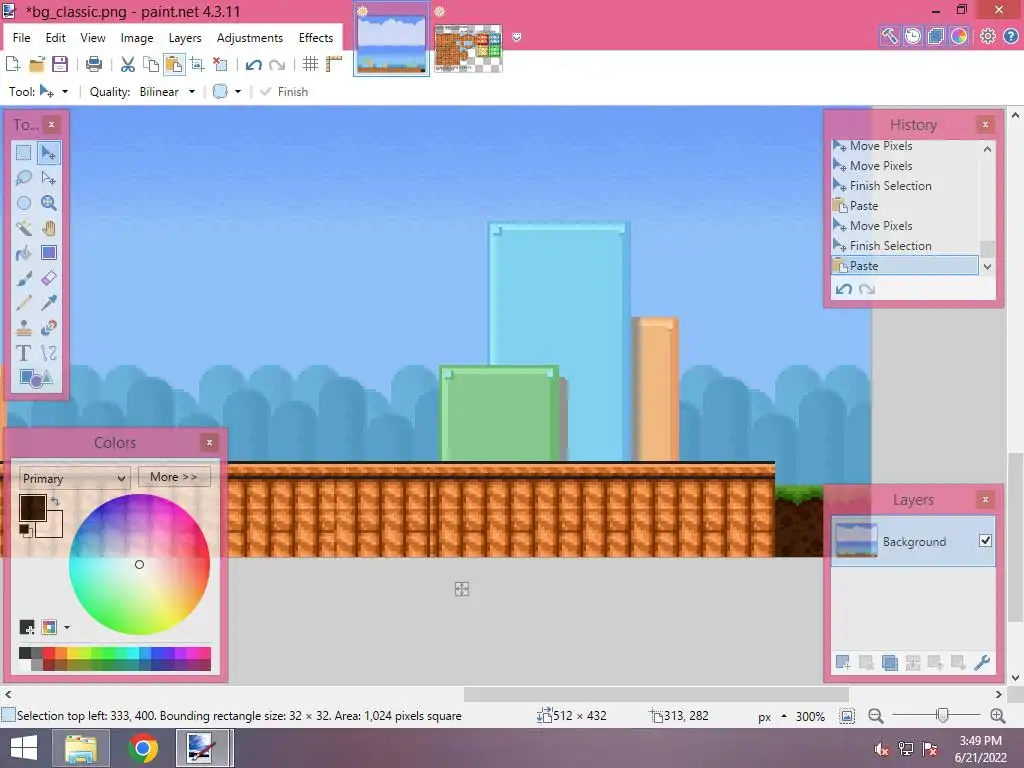Save the image with floppy icon

tap(60, 64)
